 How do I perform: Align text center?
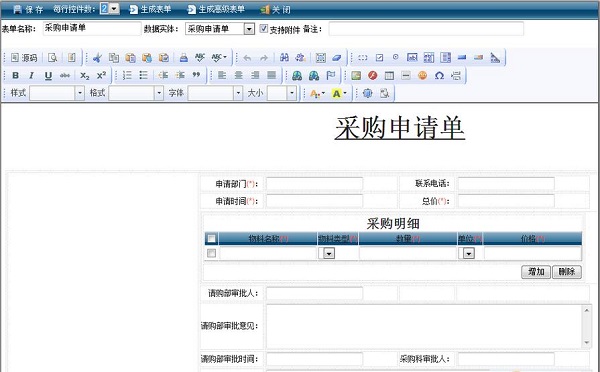point(238,75)
